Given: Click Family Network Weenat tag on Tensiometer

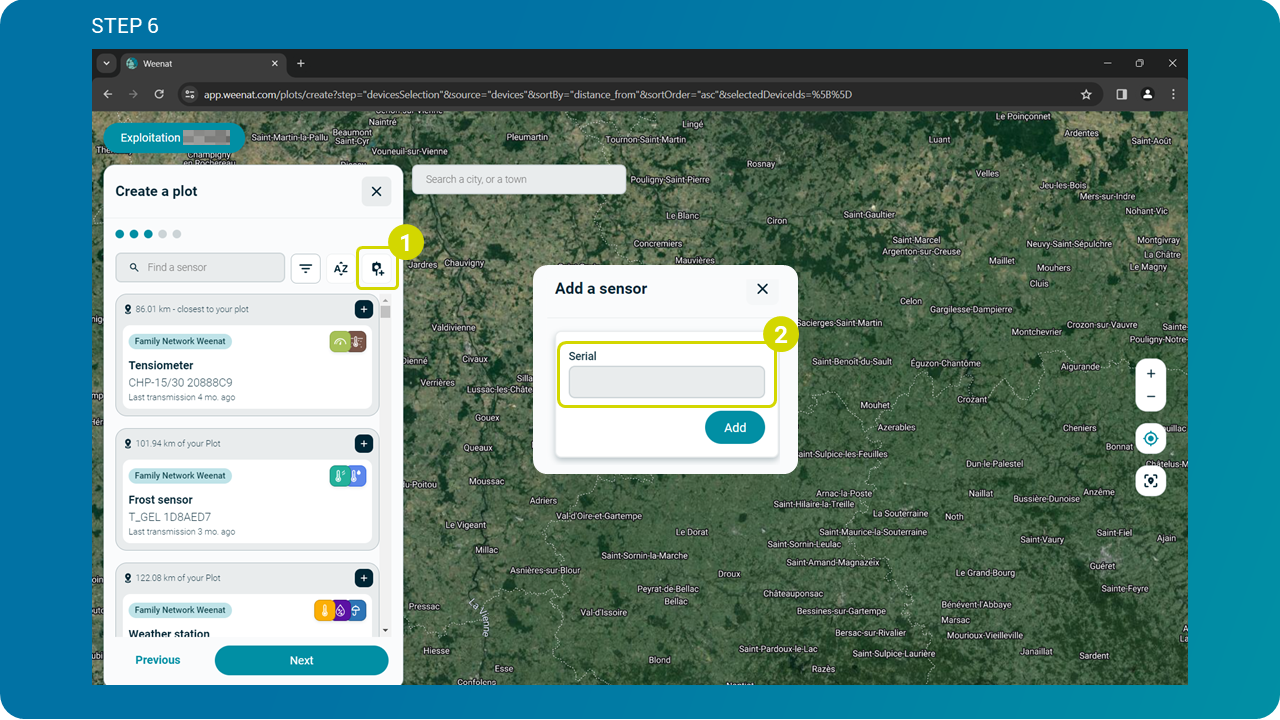Looking at the screenshot, I should point(180,341).
